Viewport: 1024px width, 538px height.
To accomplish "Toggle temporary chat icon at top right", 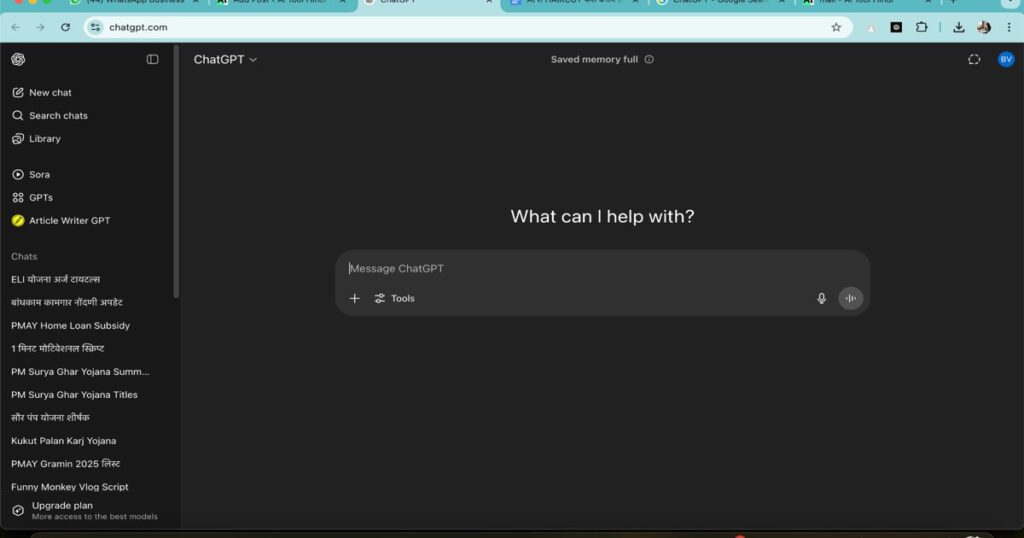I will pyautogui.click(x=974, y=59).
